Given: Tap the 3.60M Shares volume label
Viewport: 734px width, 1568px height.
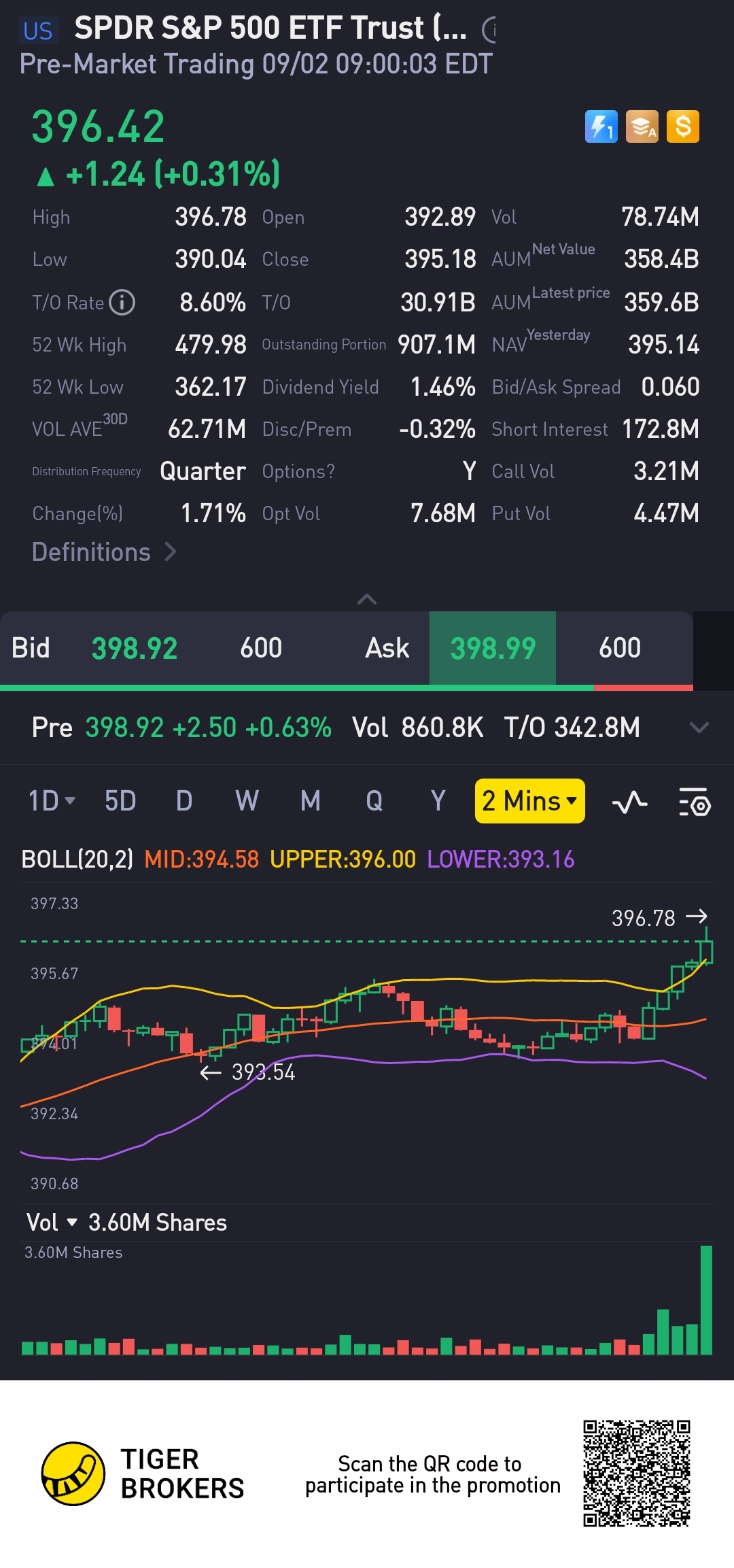Looking at the screenshot, I should 158,1223.
